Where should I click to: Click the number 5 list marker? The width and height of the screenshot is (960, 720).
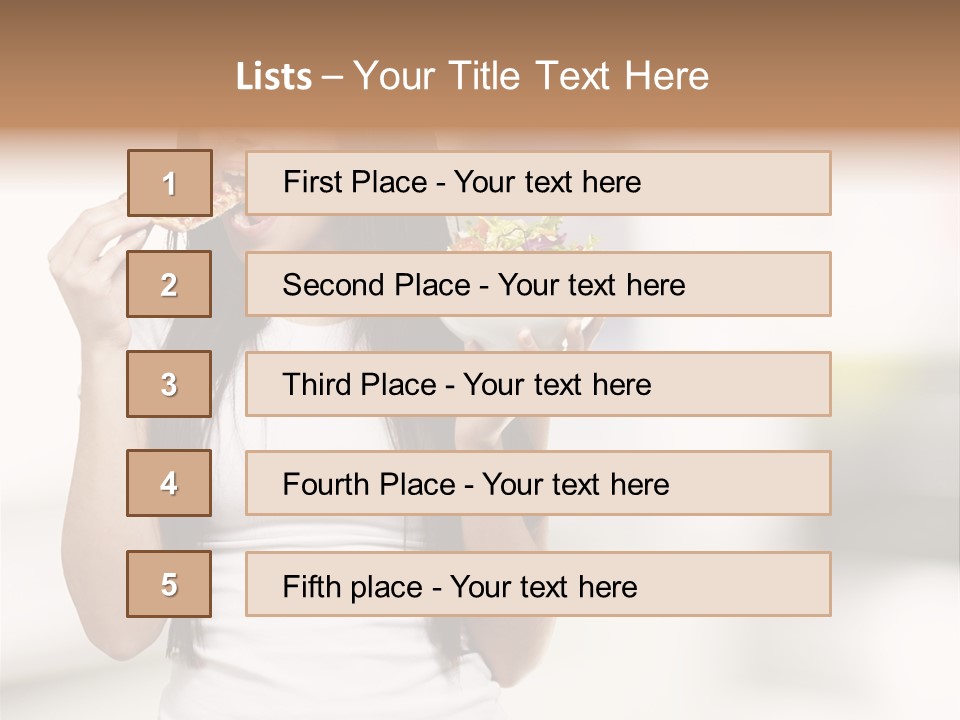169,584
